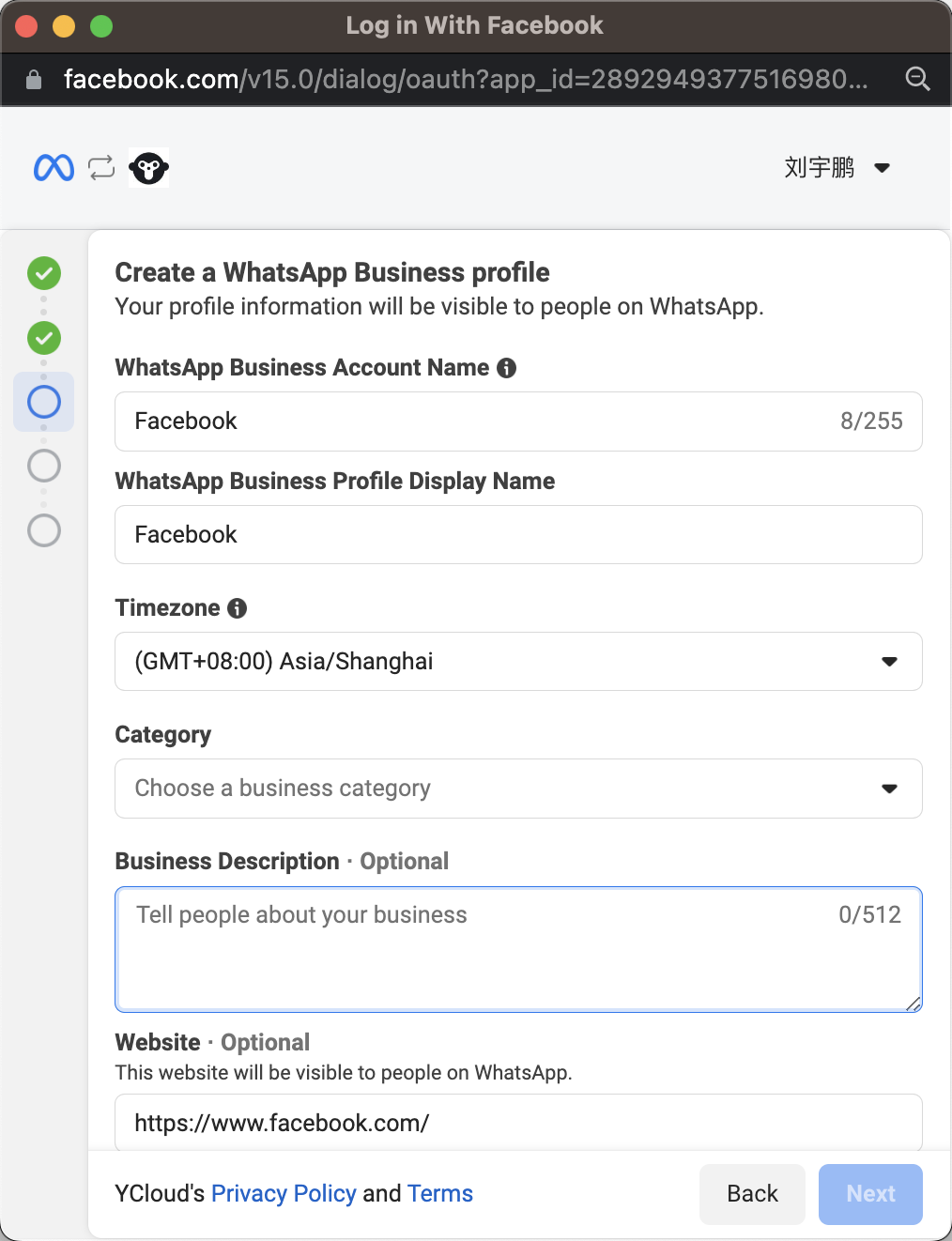
Task: Select the second completed green checkmark step
Action: 44,338
